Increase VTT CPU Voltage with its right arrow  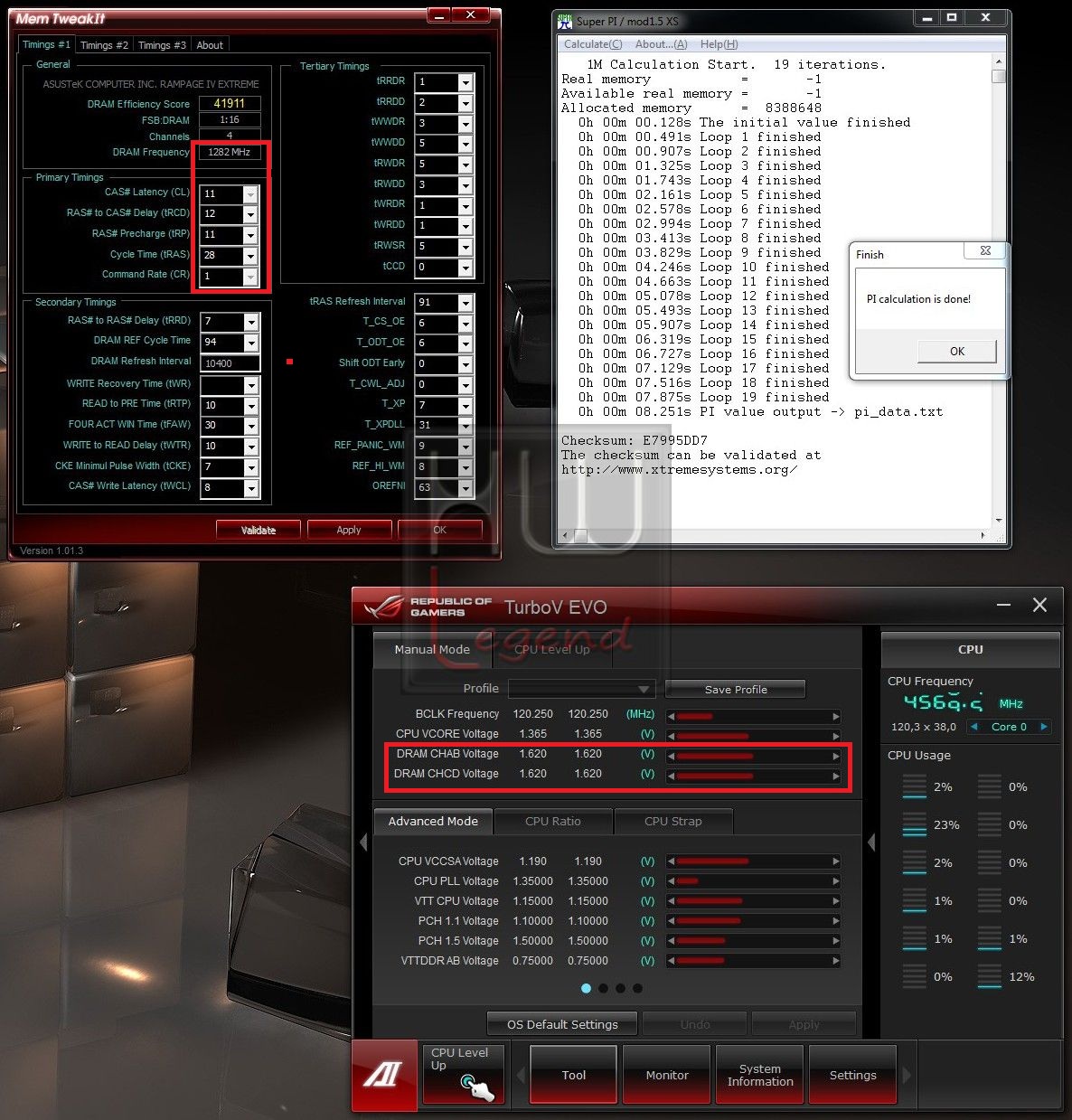click(836, 901)
